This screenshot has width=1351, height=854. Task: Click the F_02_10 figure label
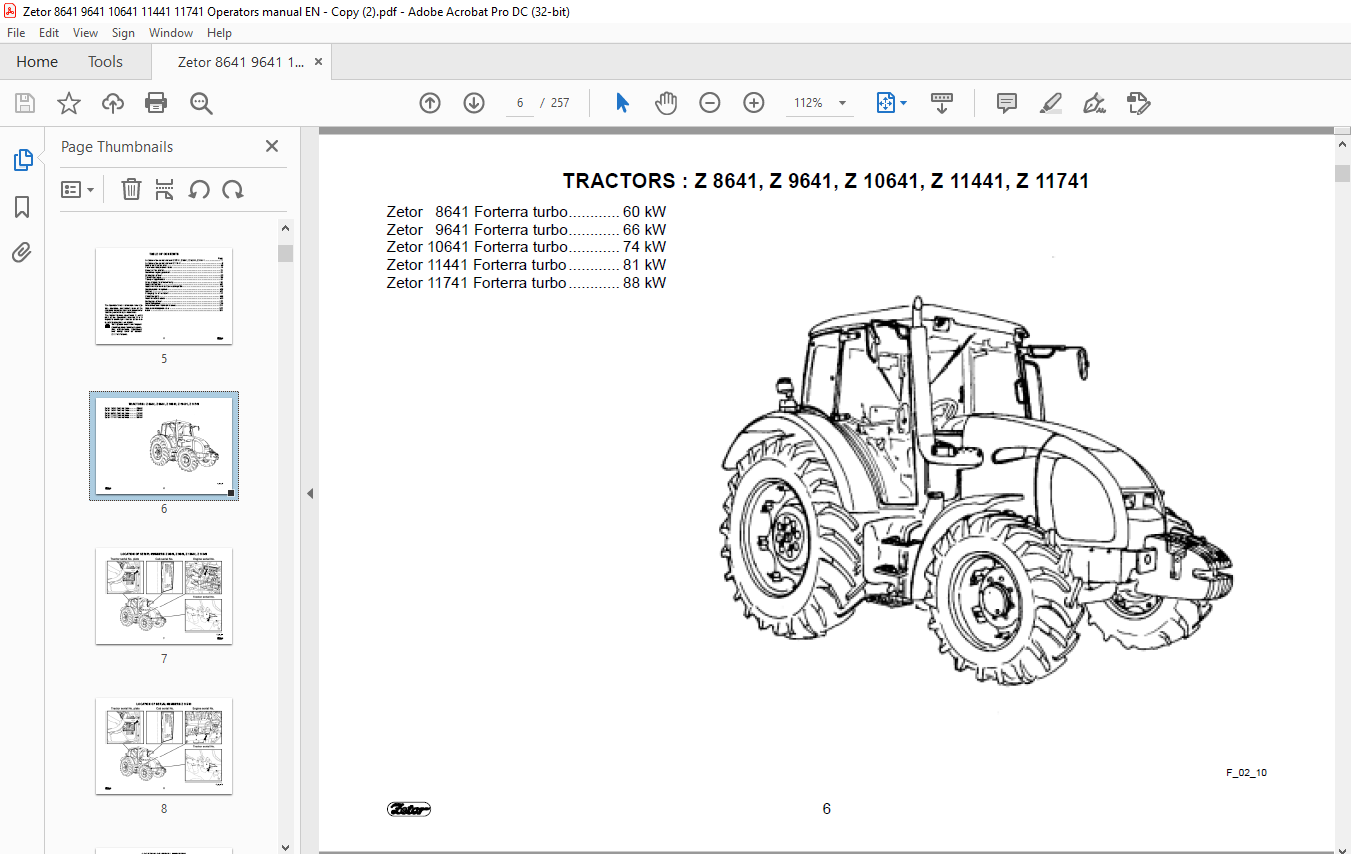pyautogui.click(x=1247, y=772)
